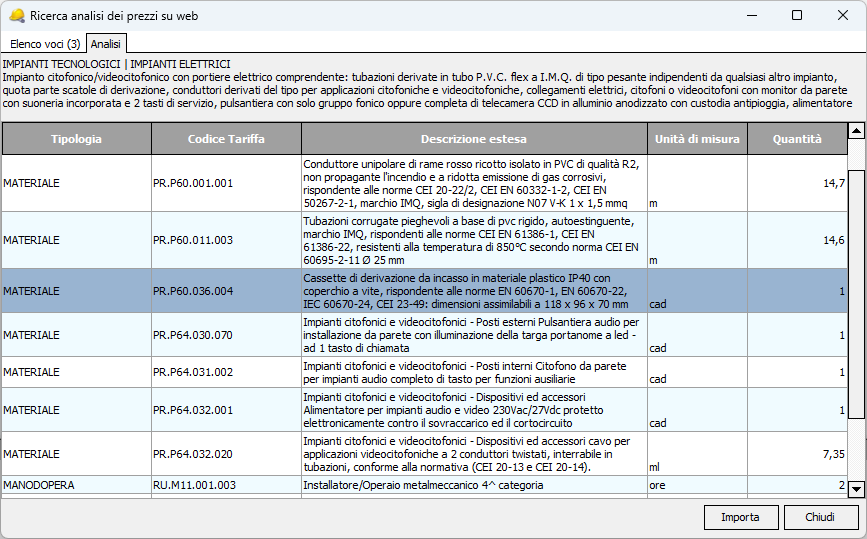Sort by Tipologia column header

[x=76, y=139]
